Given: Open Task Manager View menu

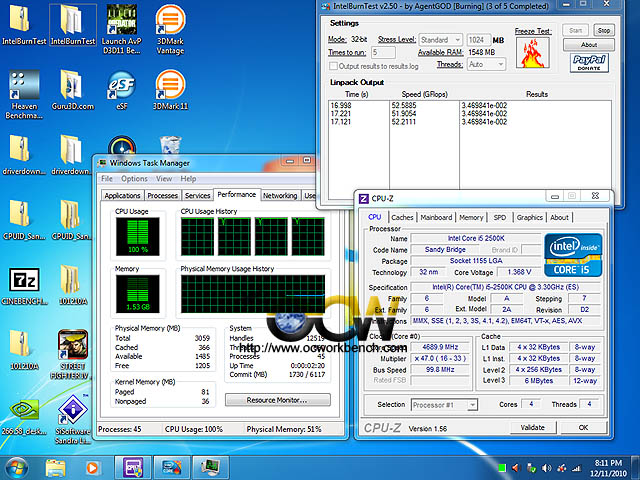Looking at the screenshot, I should point(164,179).
